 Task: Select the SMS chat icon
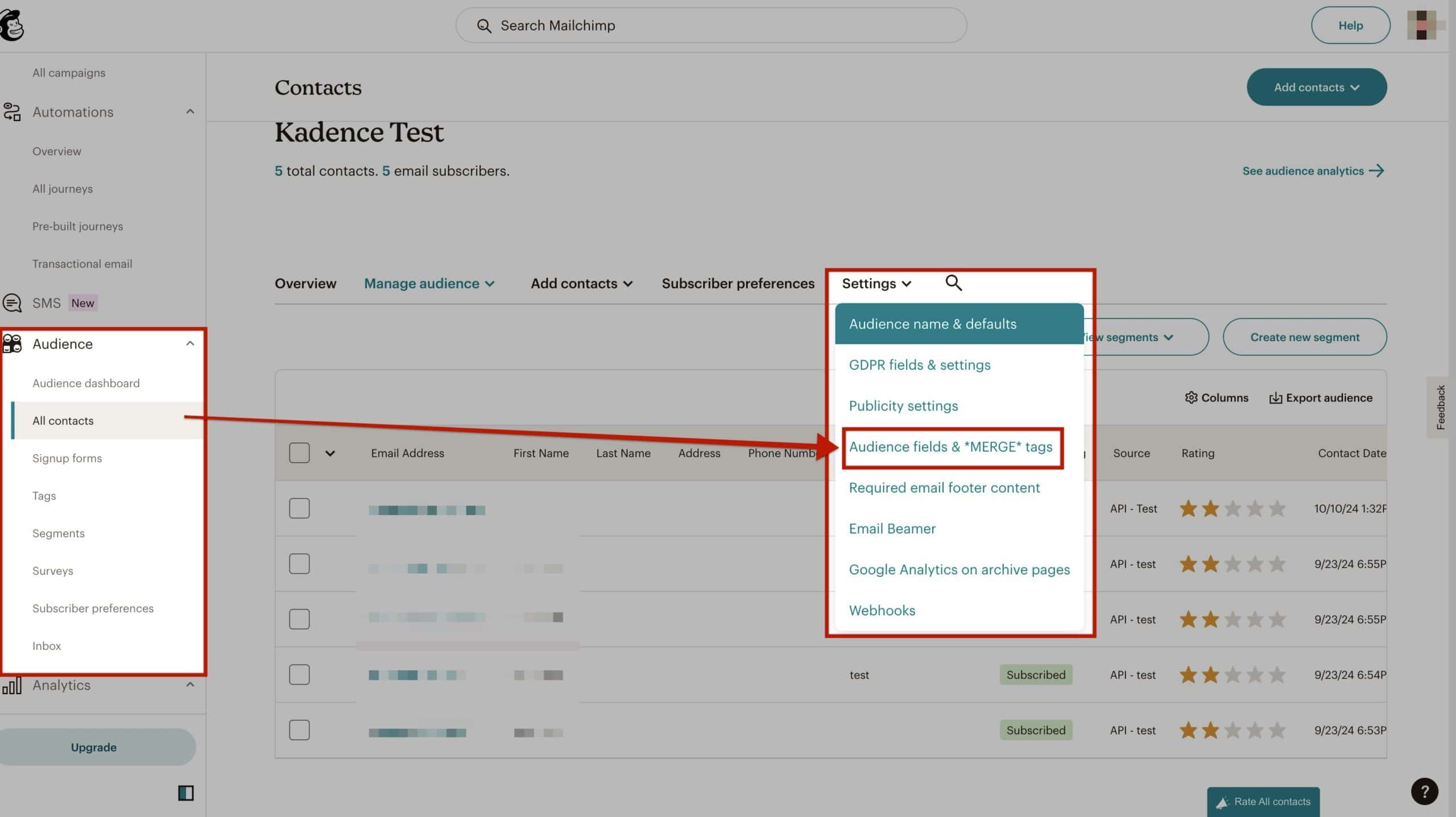[x=12, y=302]
